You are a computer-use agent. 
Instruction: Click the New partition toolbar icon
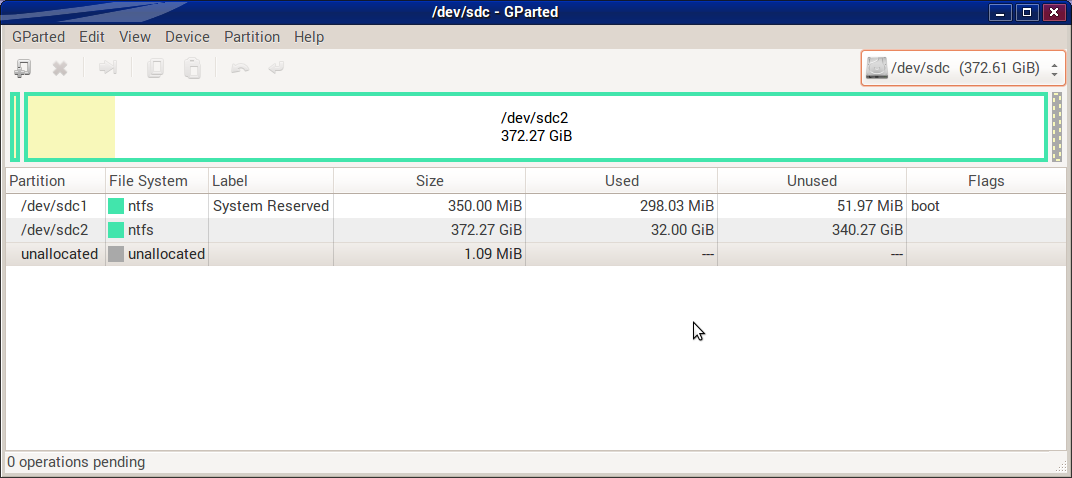[22, 68]
